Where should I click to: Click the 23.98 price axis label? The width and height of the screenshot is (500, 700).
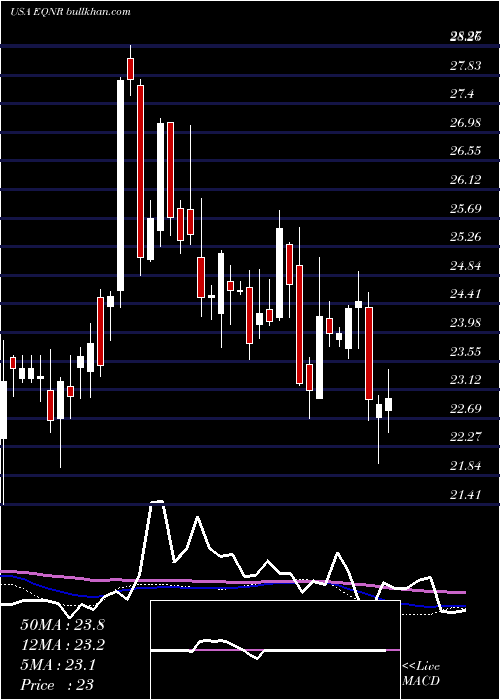pyautogui.click(x=466, y=323)
